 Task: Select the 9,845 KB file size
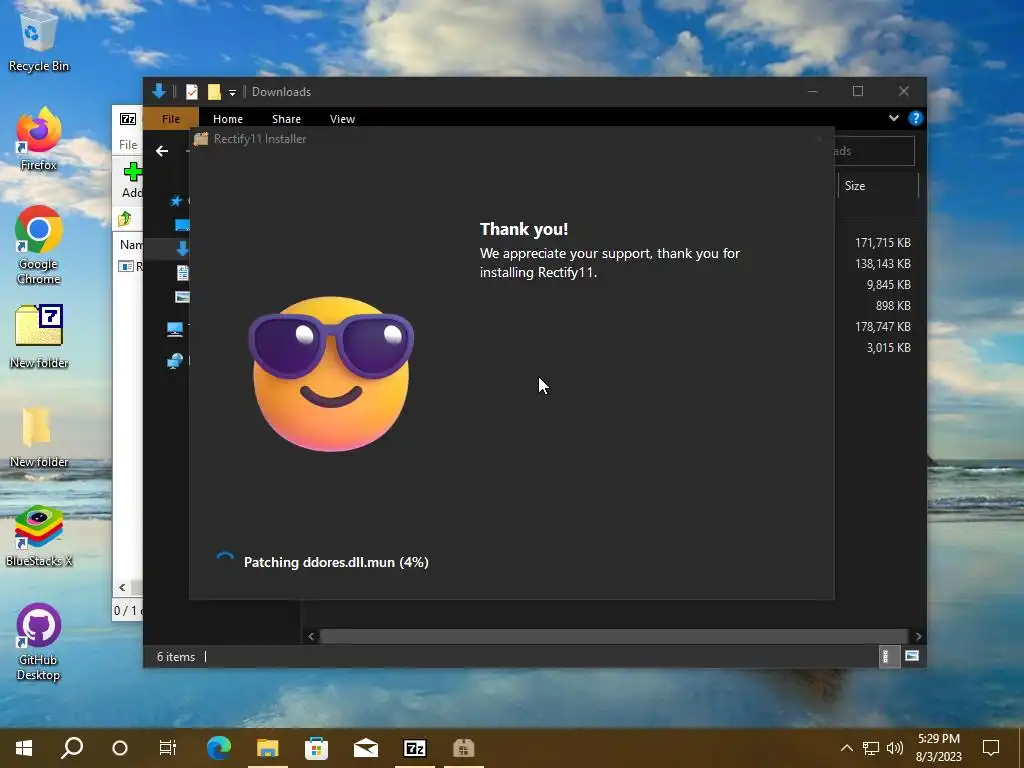(x=888, y=285)
